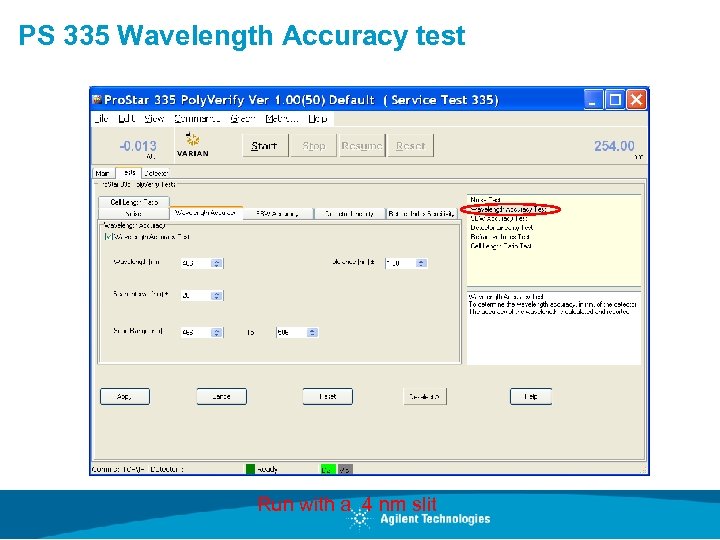
Task: Click the Help button at the bottom
Action: coord(531,396)
